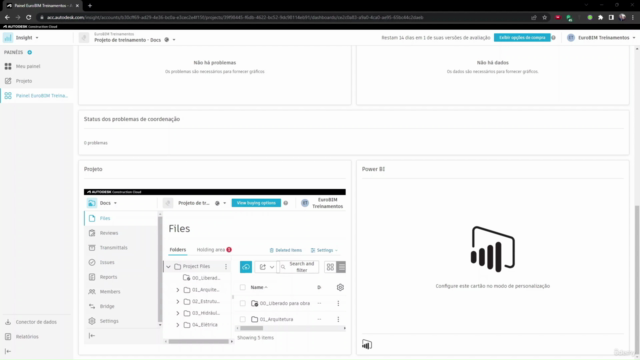The height and width of the screenshot is (360, 640).
Task: Switch to the Holding area tab
Action: tap(214, 250)
